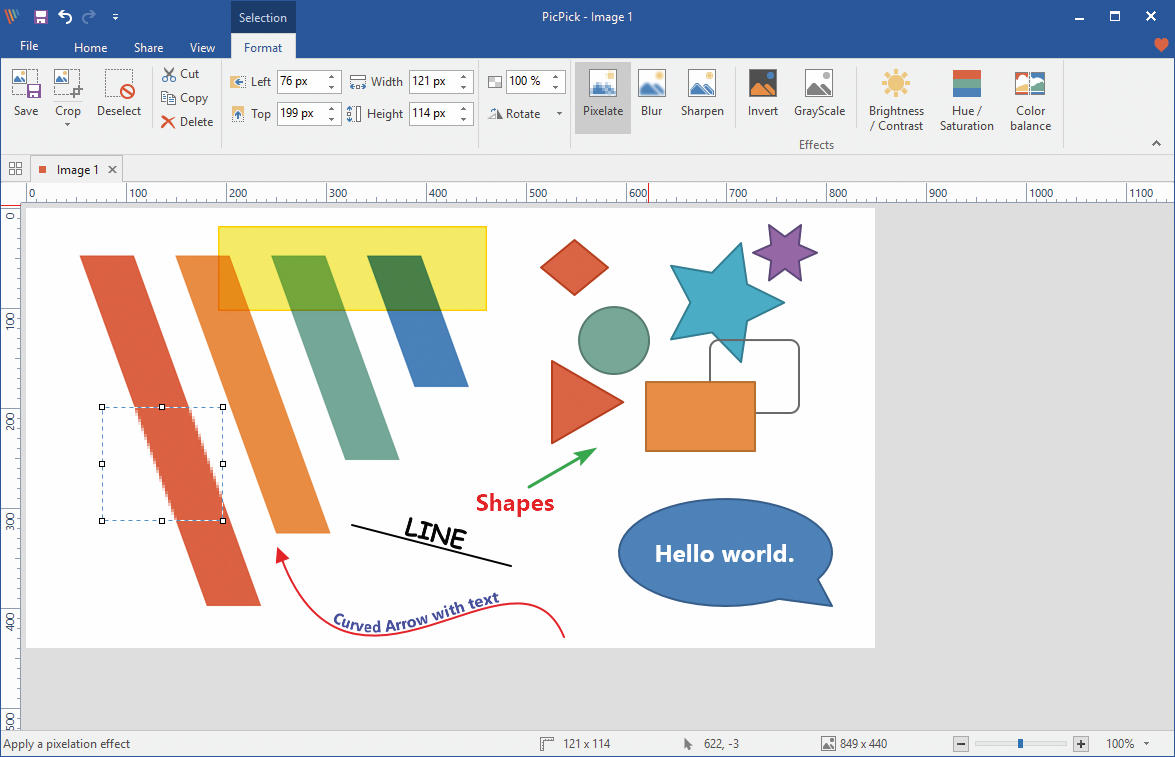Delete the selected area
Image resolution: width=1175 pixels, height=757 pixels.
tap(187, 122)
